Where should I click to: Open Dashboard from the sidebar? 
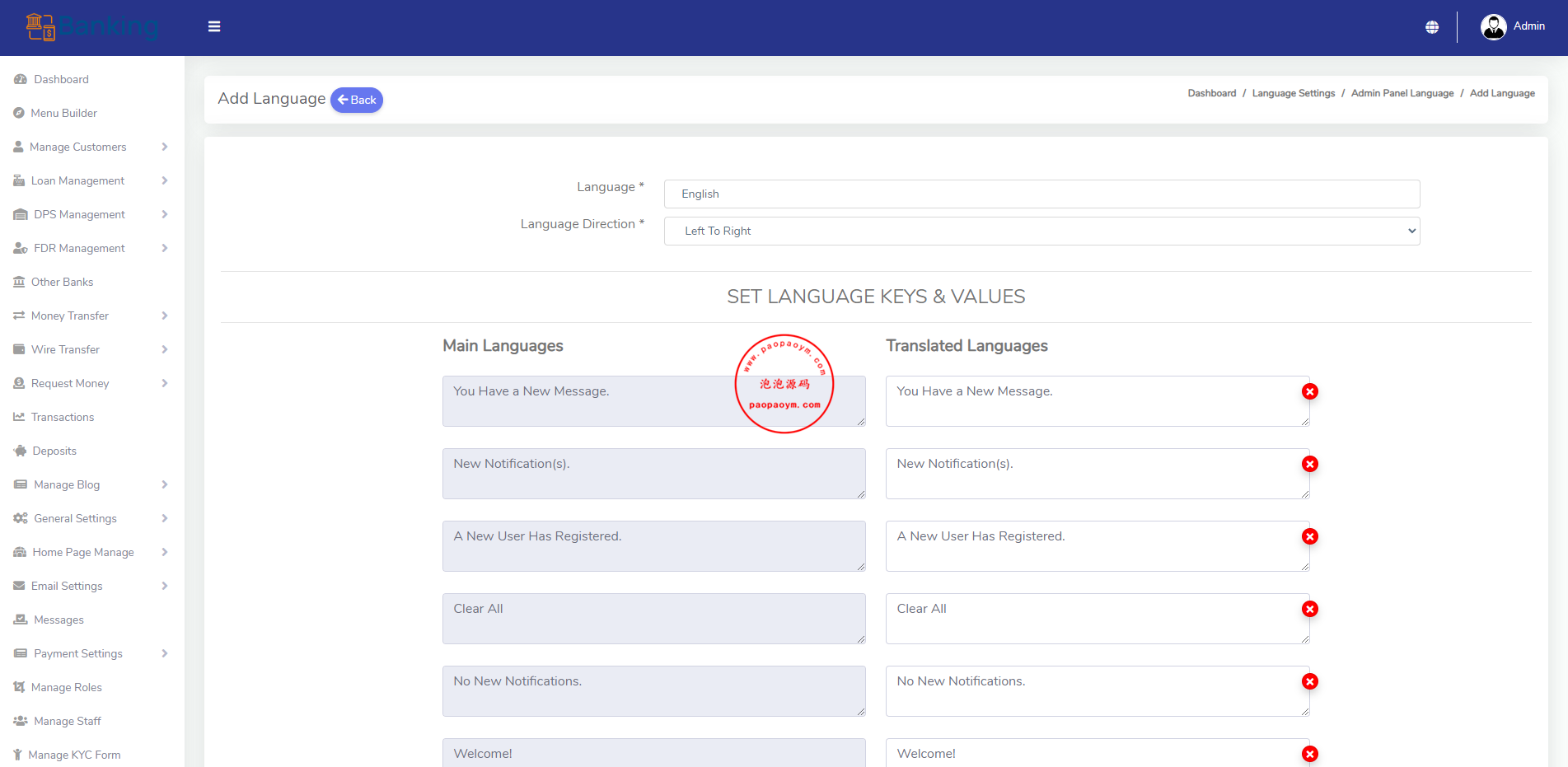click(x=61, y=79)
